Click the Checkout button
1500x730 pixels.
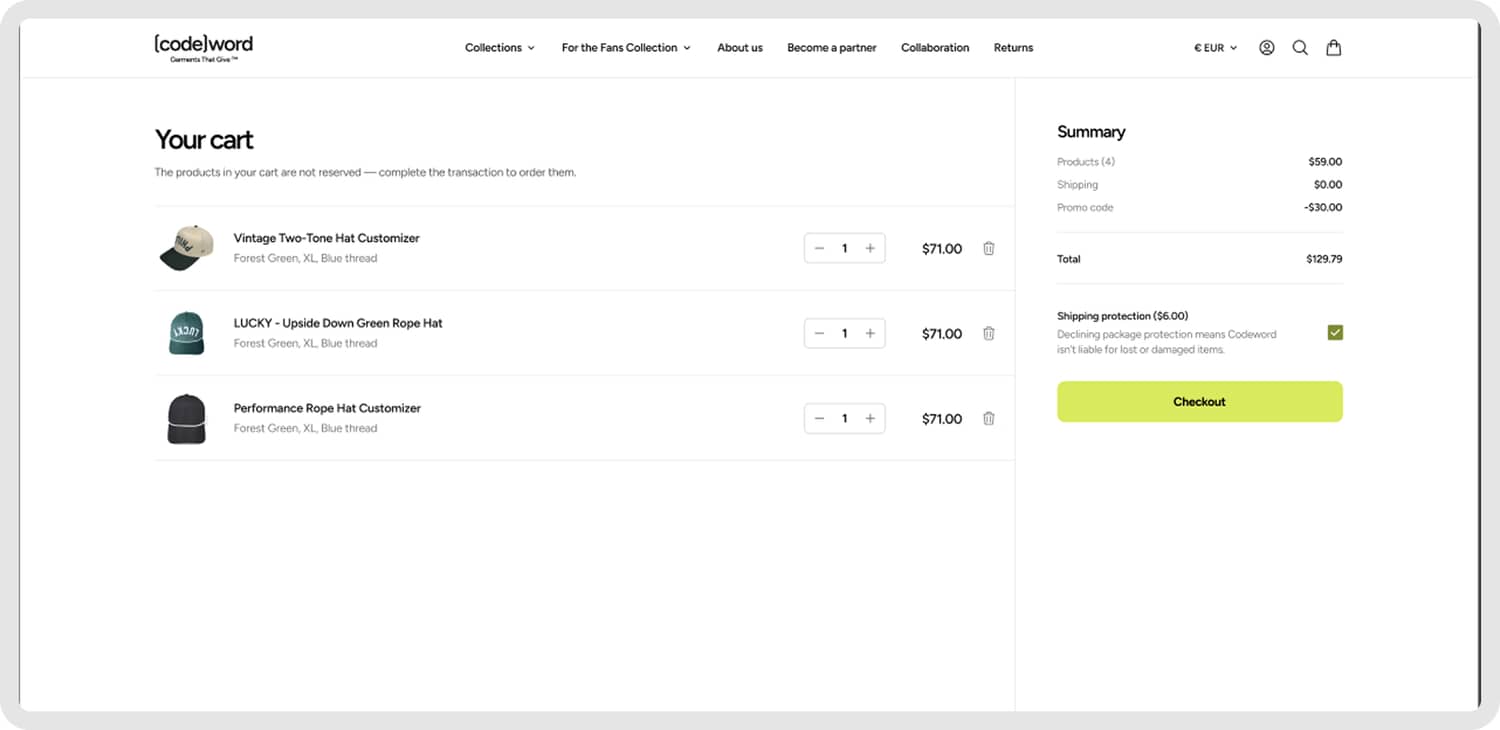[1200, 402]
